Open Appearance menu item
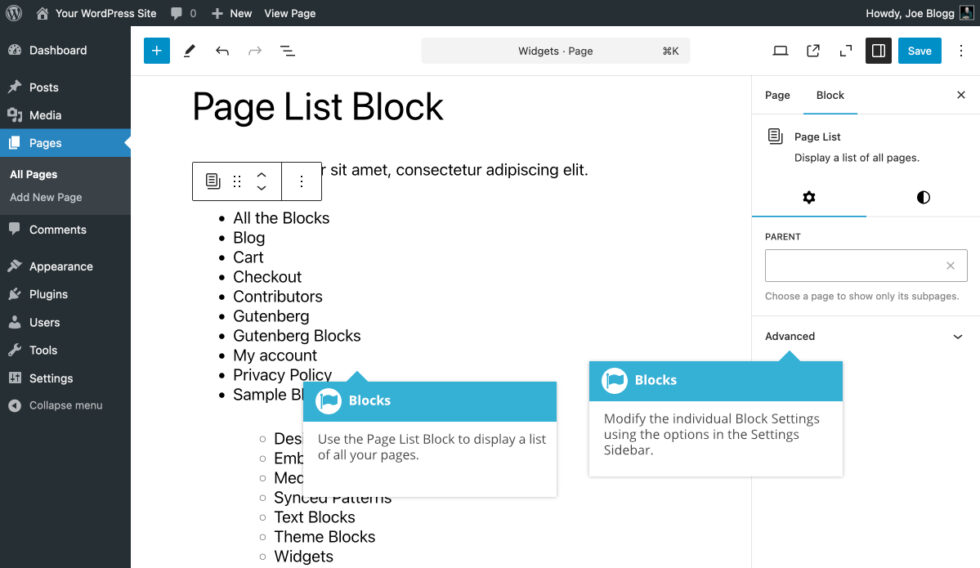The image size is (980, 568). 65,266
